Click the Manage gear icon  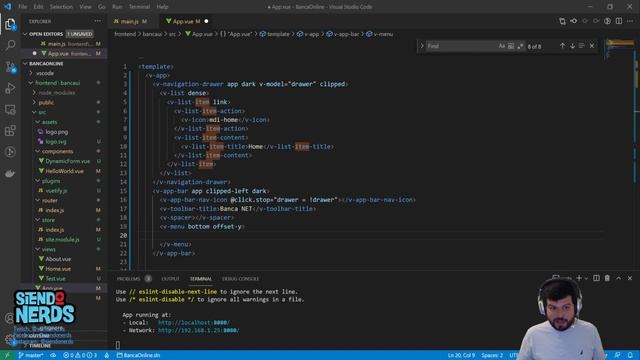click(10, 340)
